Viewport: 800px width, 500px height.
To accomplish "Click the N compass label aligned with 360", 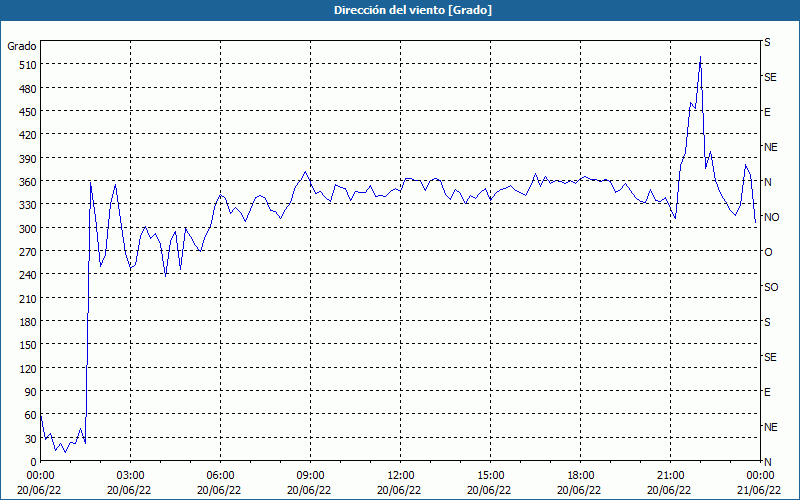I will click(x=767, y=182).
